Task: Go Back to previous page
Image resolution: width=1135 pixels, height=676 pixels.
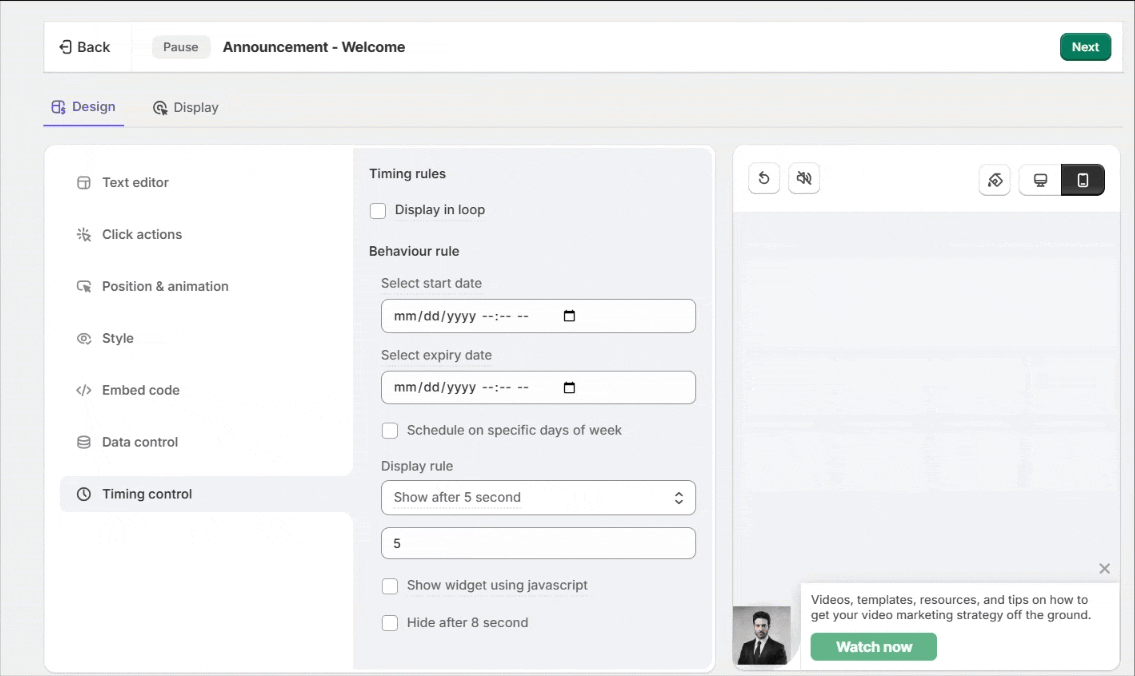Action: (85, 47)
